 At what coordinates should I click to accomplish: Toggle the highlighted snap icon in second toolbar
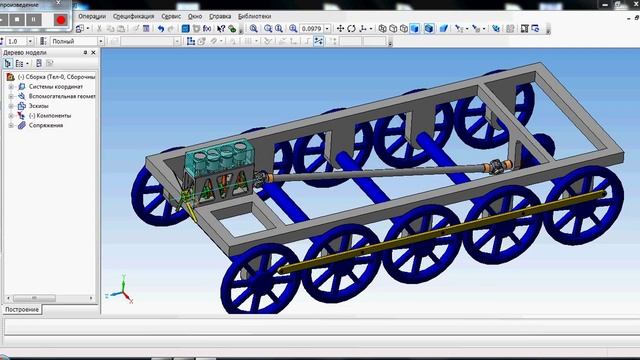(318, 41)
